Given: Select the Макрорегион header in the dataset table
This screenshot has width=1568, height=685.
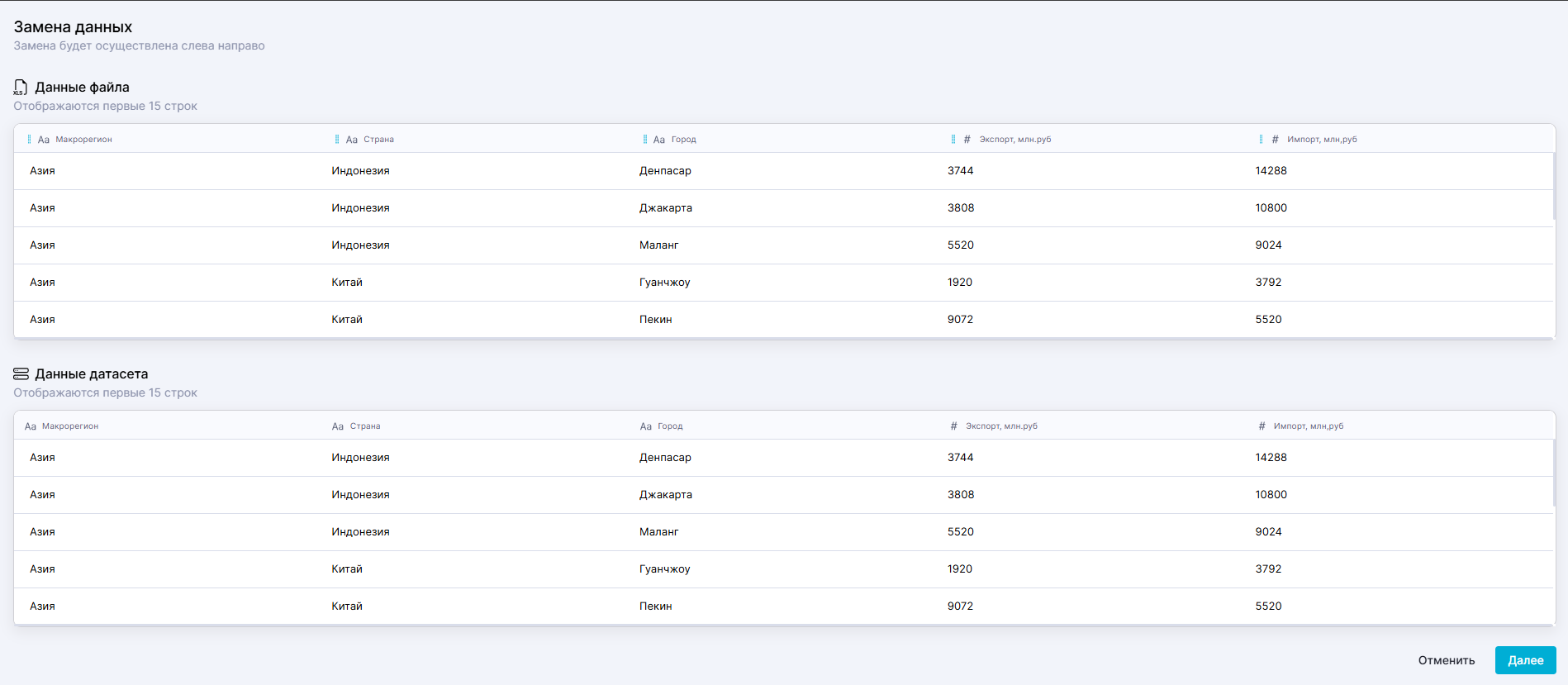Looking at the screenshot, I should point(70,426).
